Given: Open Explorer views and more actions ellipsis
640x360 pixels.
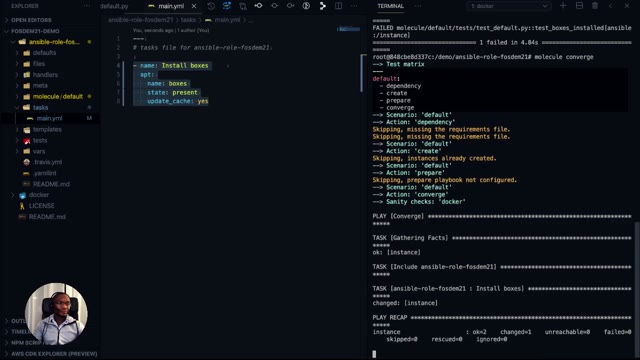Looking at the screenshot, I should 87,6.
